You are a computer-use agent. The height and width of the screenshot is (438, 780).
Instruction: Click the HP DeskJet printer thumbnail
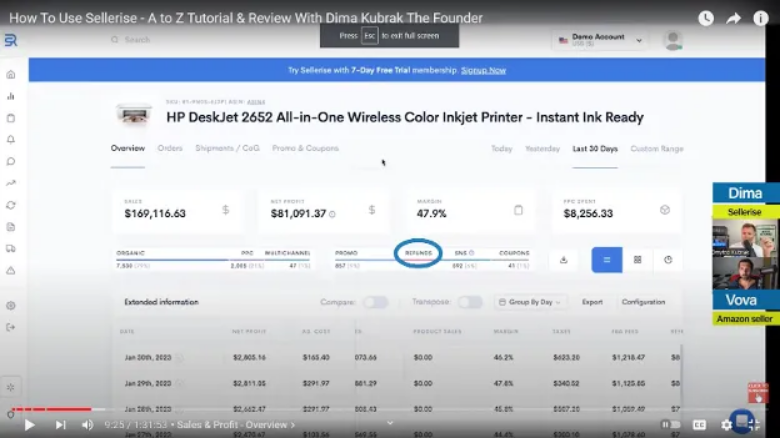tap(134, 115)
